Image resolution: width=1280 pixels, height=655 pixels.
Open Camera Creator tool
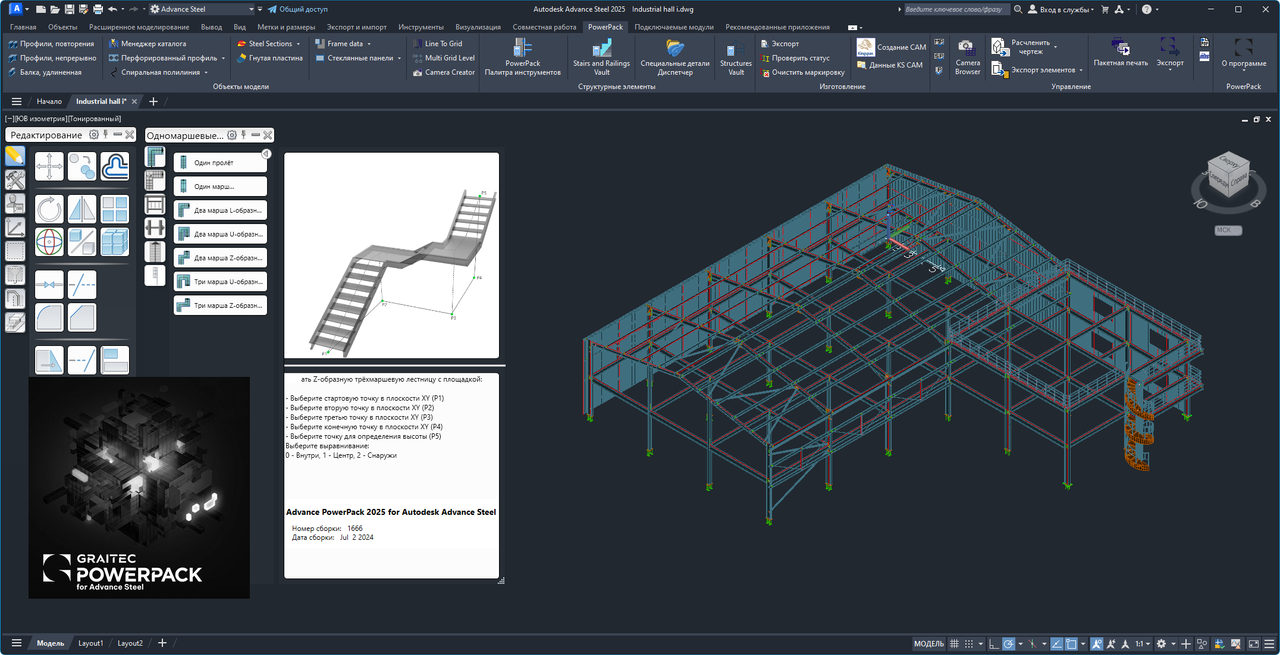tap(443, 72)
